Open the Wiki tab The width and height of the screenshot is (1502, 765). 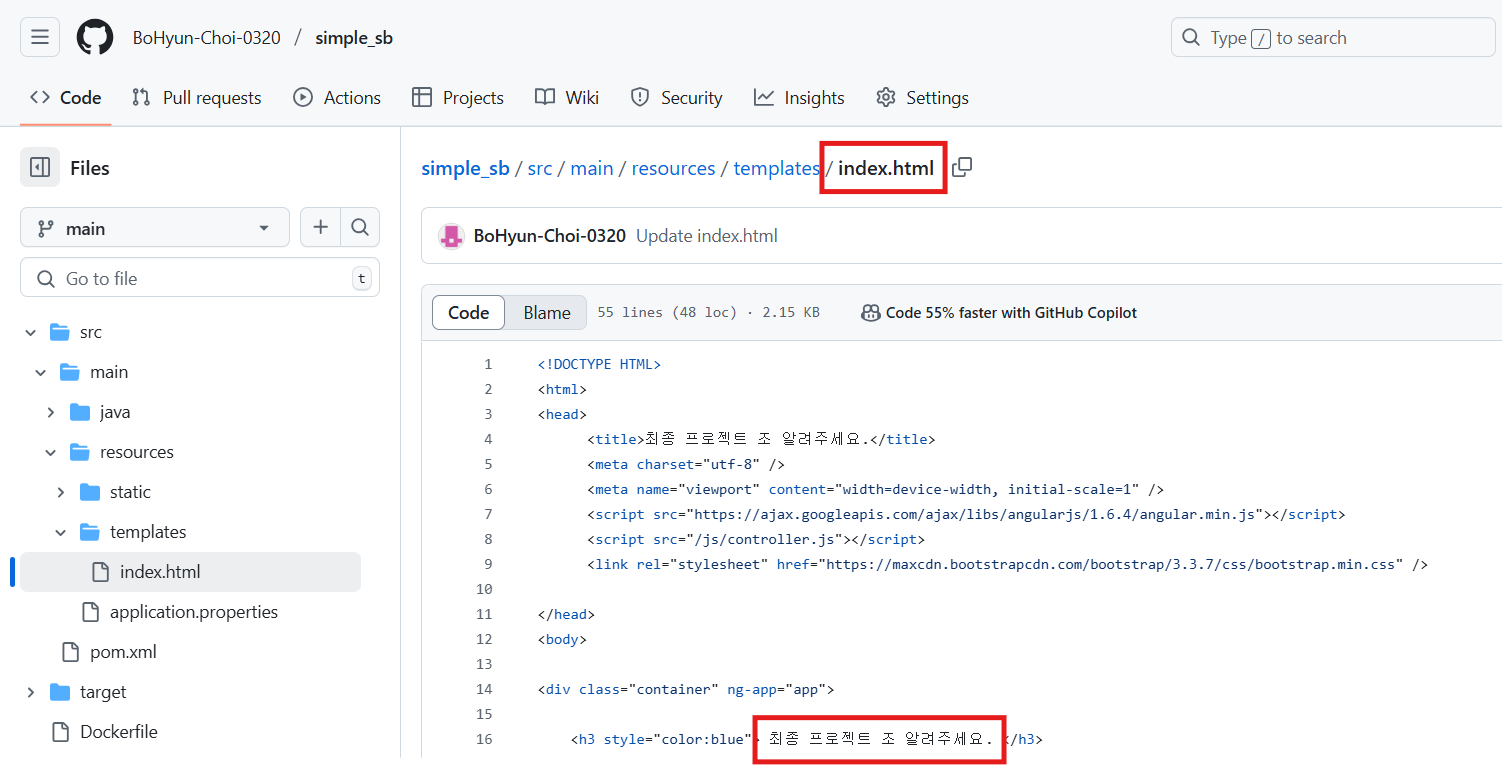[x=567, y=98]
